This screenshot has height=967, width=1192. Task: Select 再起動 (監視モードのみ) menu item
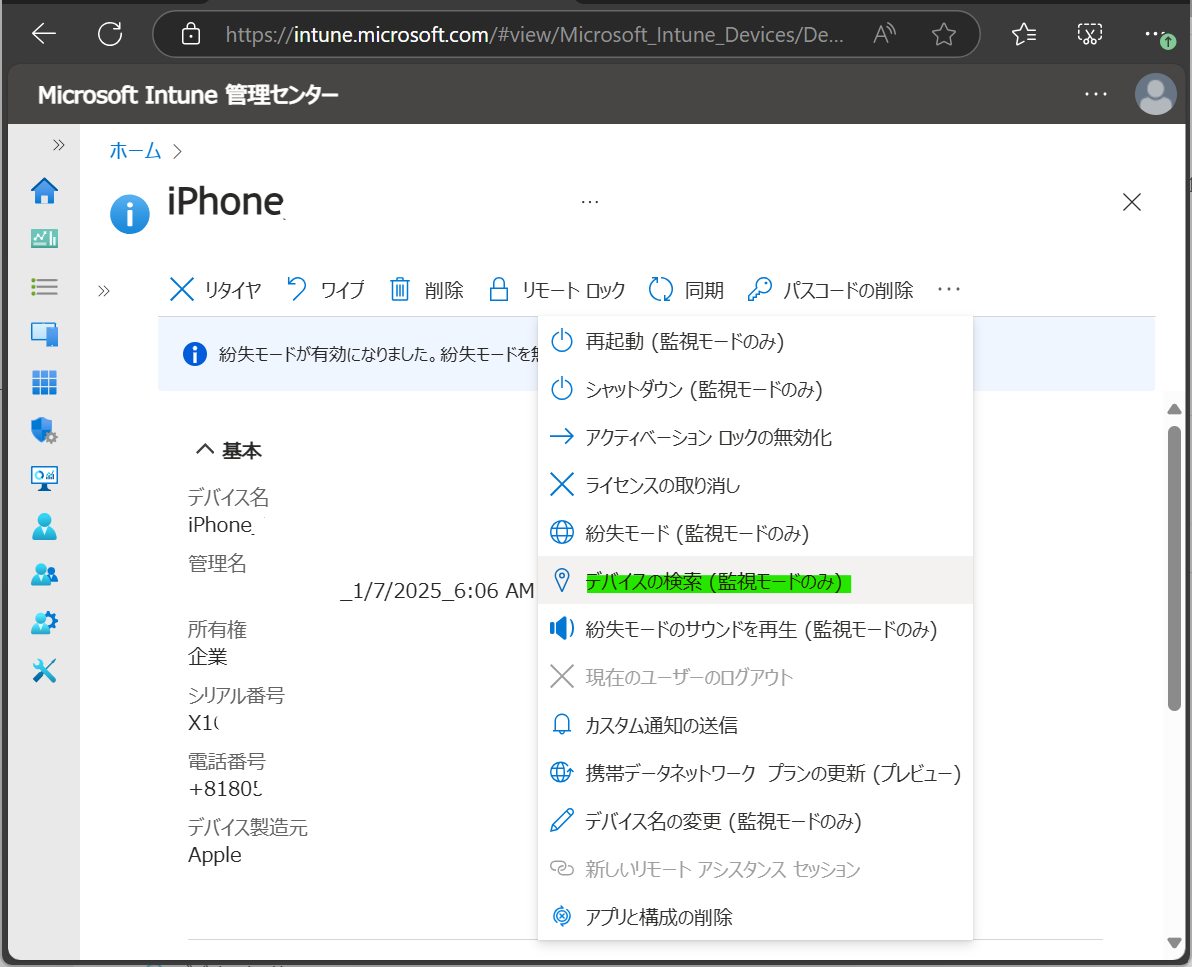click(x=755, y=341)
